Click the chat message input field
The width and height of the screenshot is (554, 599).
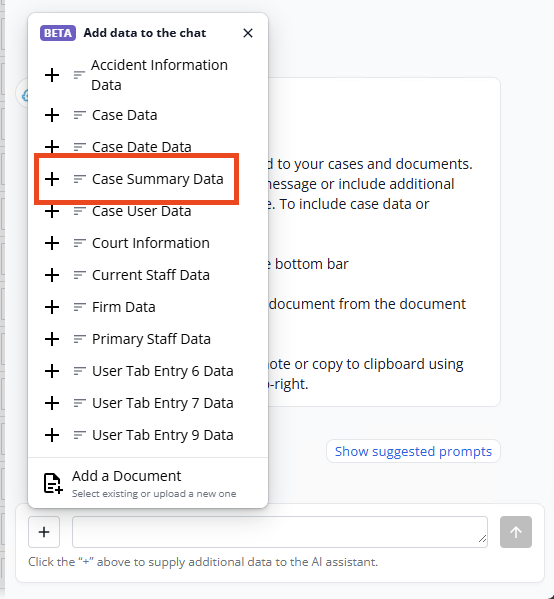[x=280, y=532]
